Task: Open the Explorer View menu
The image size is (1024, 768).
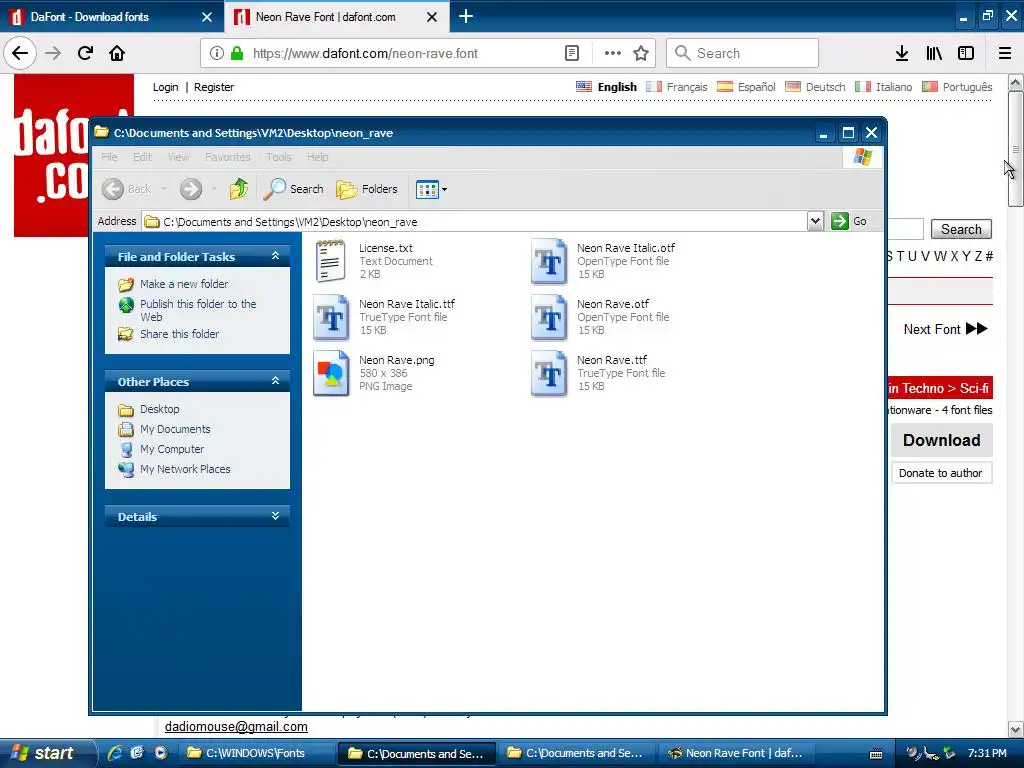Action: (178, 157)
